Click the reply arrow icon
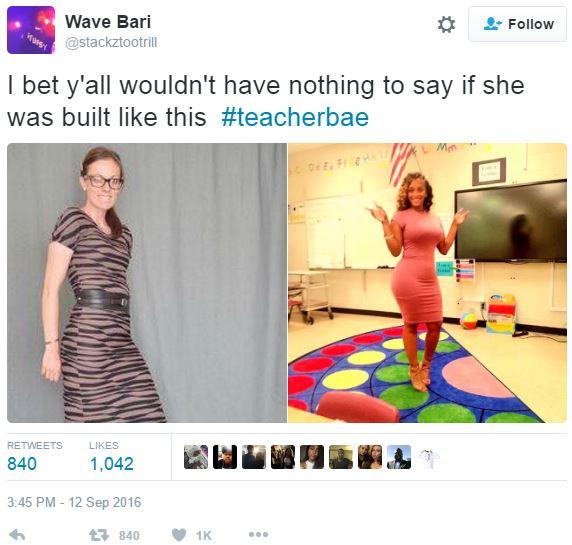This screenshot has width=572, height=545. pos(17,535)
